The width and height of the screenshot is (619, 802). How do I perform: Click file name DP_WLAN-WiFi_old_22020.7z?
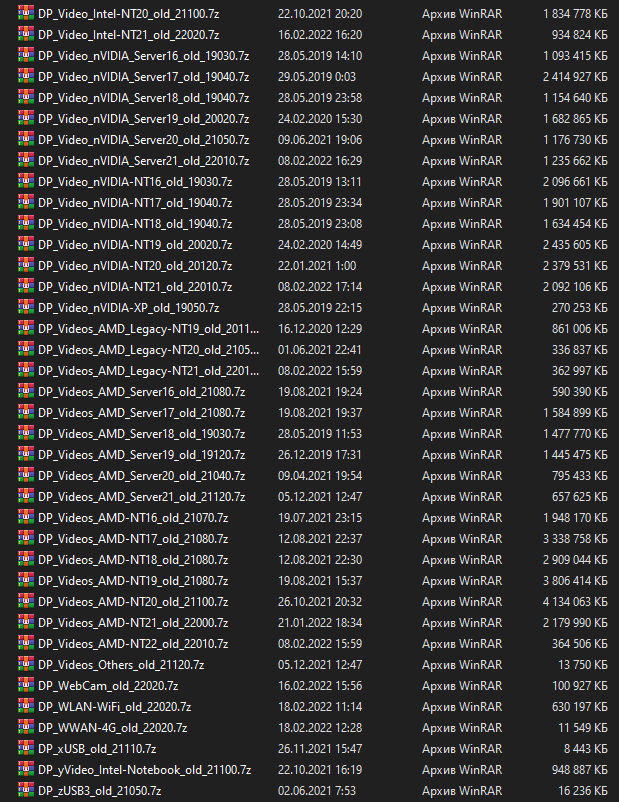[115, 706]
